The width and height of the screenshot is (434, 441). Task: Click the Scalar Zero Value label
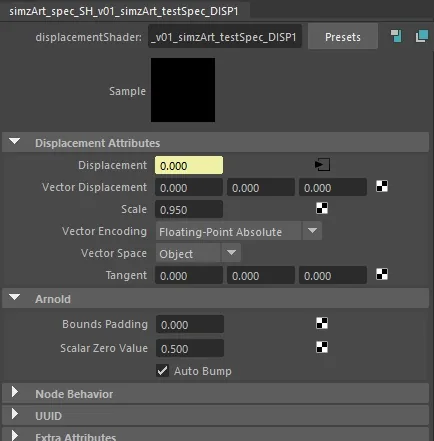pos(104,348)
